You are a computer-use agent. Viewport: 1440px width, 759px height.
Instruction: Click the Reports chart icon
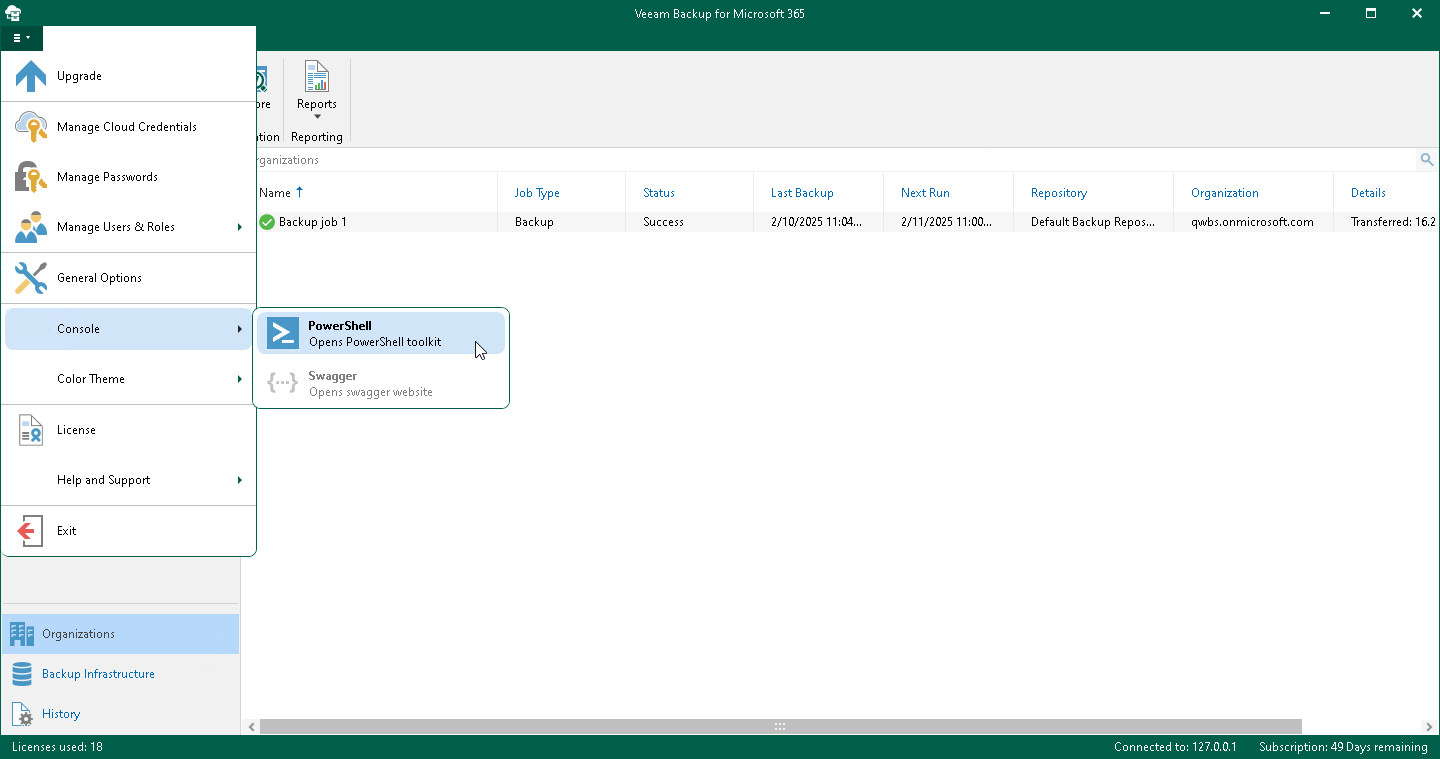click(317, 77)
